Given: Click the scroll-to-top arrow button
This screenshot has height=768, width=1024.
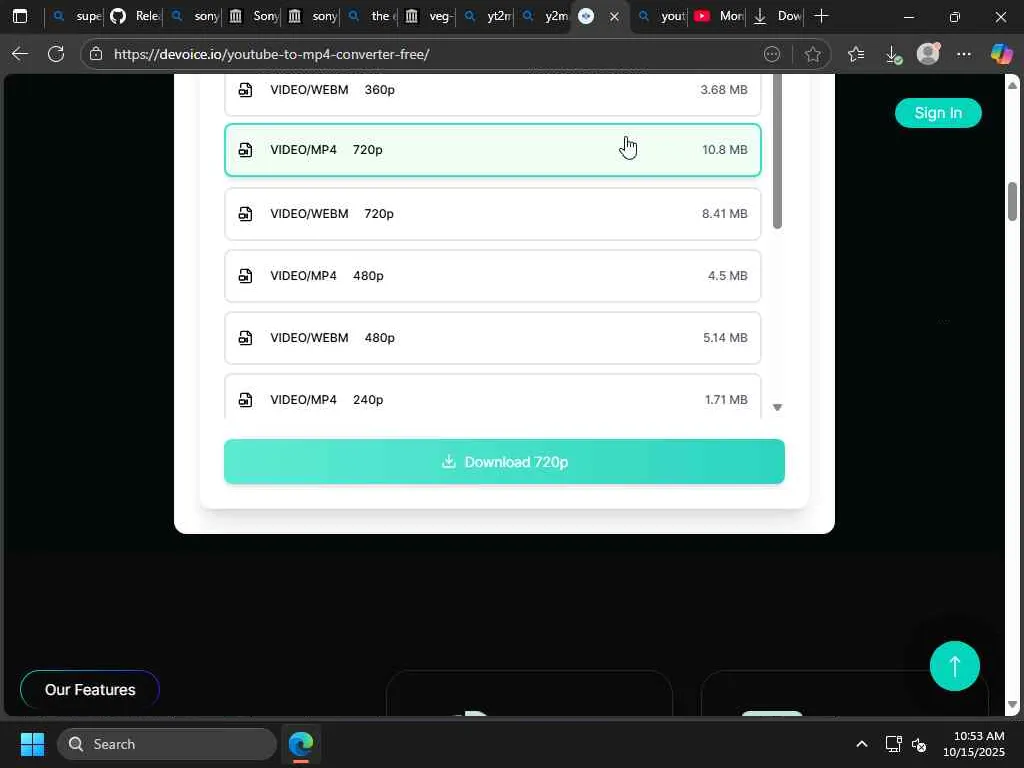Looking at the screenshot, I should pos(954,666).
